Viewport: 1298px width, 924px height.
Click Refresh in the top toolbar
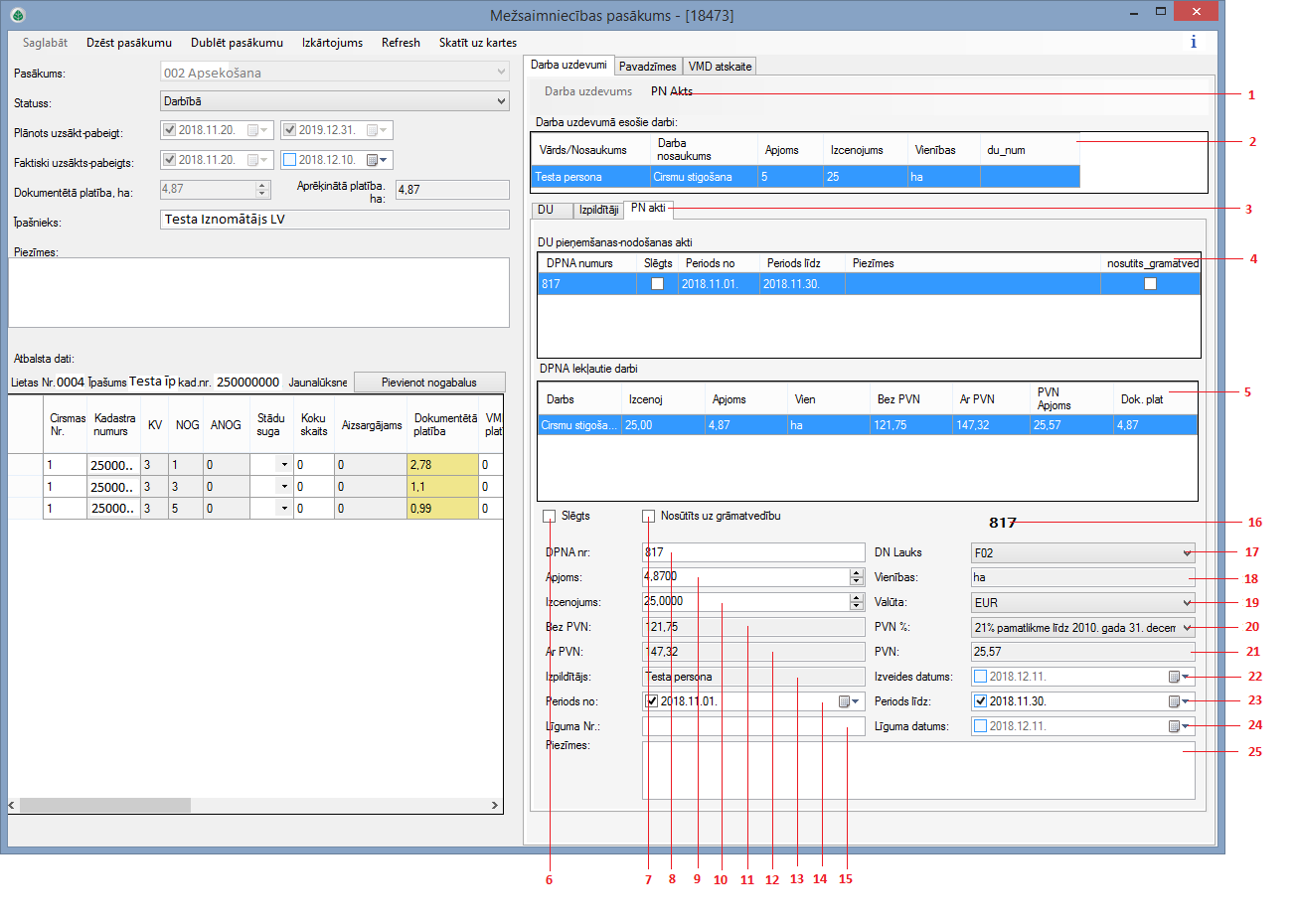pos(401,43)
